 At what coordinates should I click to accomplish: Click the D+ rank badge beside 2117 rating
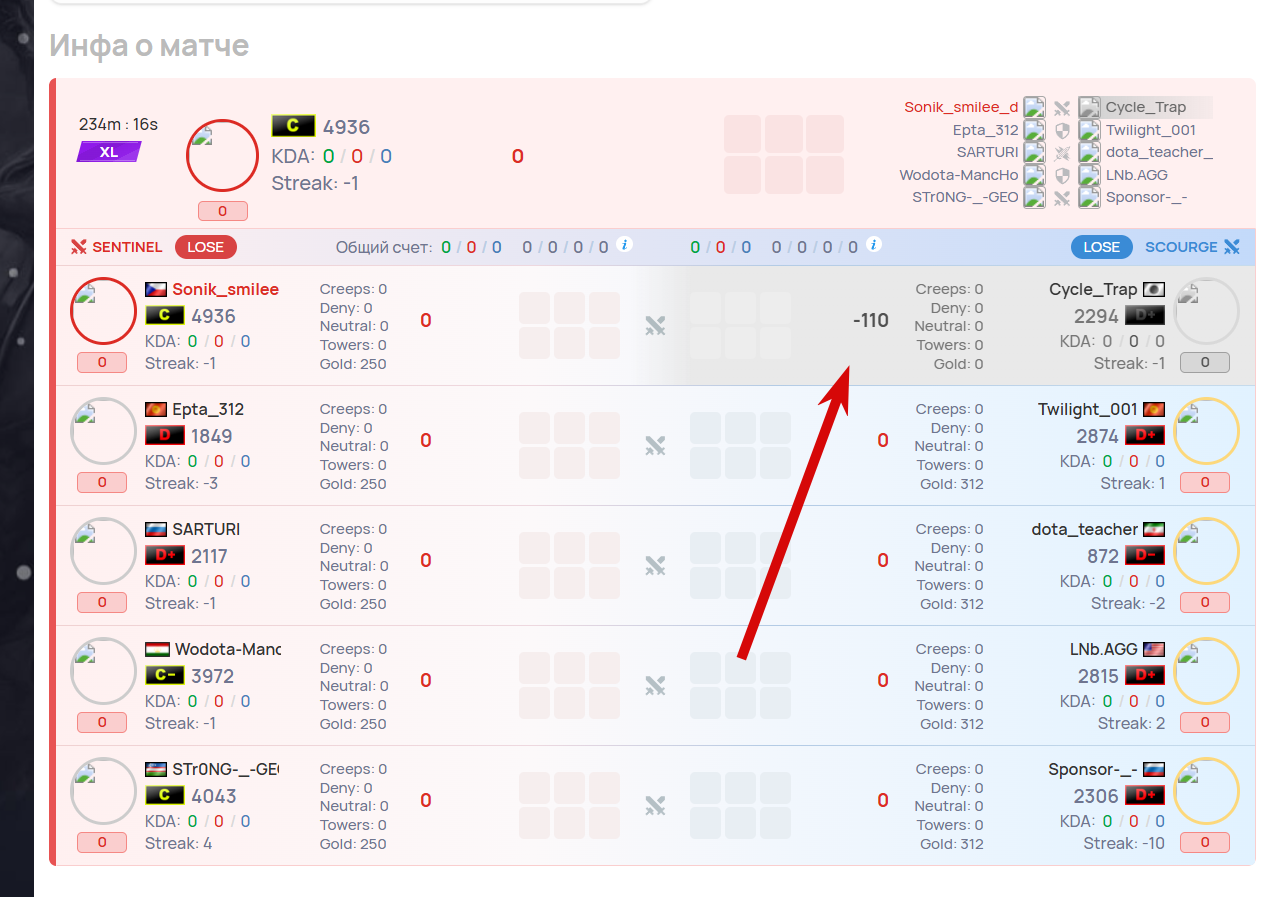pyautogui.click(x=165, y=556)
